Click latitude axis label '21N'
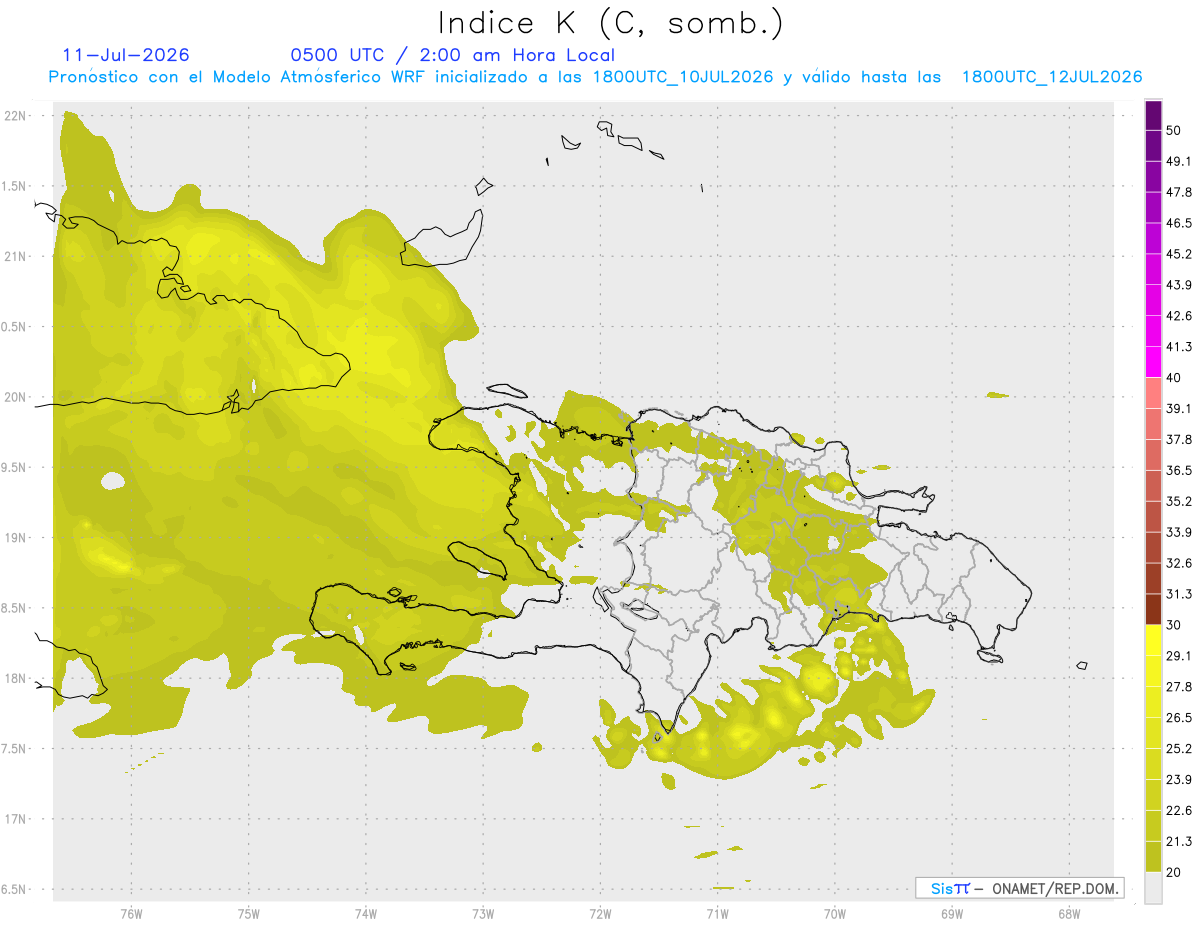Screen dimensions: 1200x927 (x=16, y=256)
